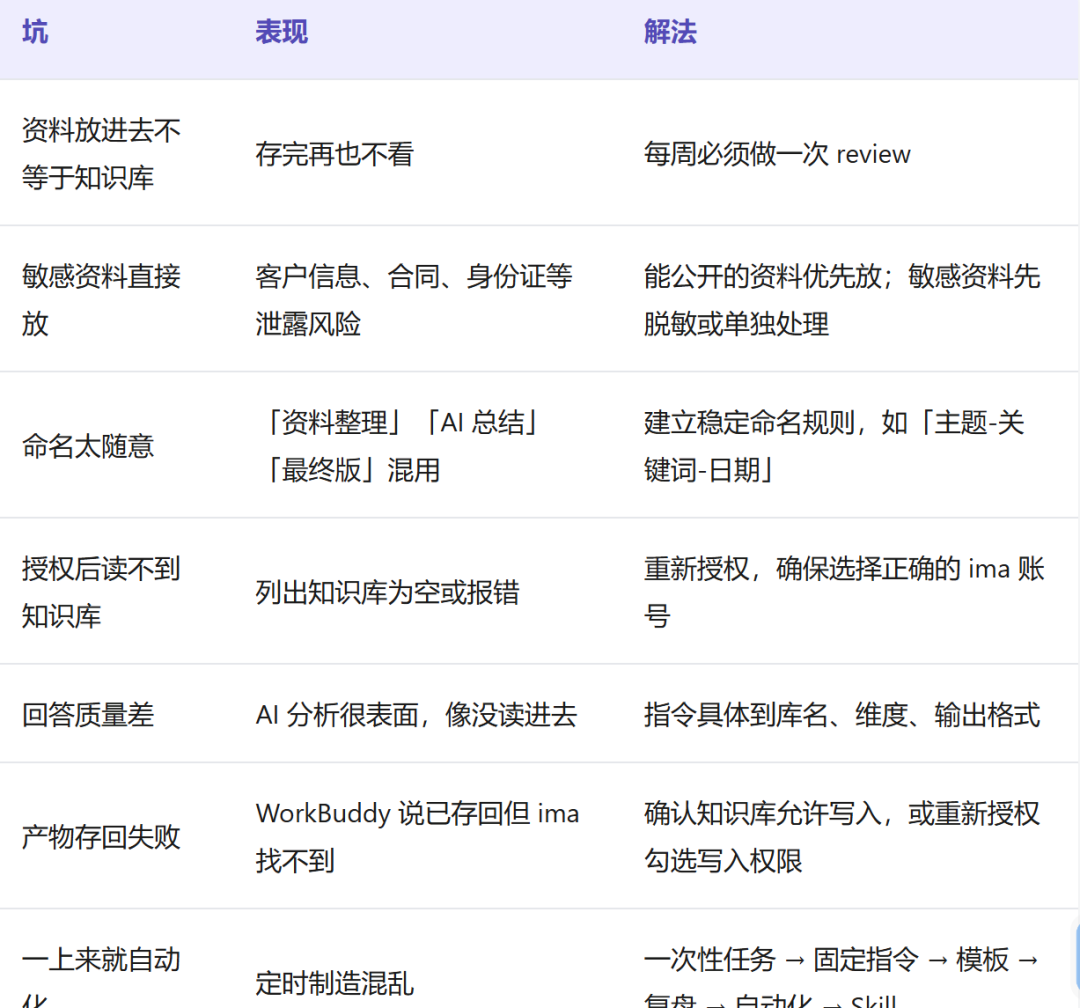This screenshot has height=1008, width=1080.
Task: Select the 表现 column header
Action: coord(282,32)
